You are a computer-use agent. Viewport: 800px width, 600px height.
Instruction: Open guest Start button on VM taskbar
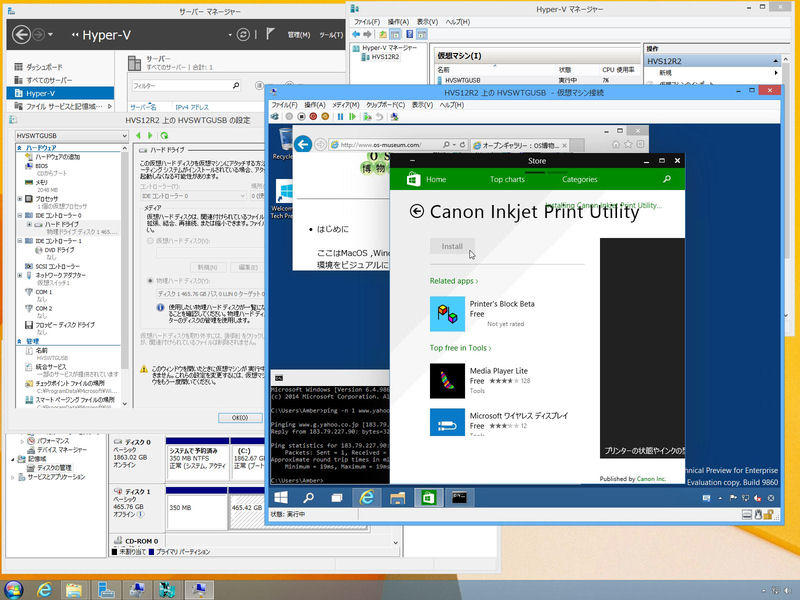coord(281,497)
